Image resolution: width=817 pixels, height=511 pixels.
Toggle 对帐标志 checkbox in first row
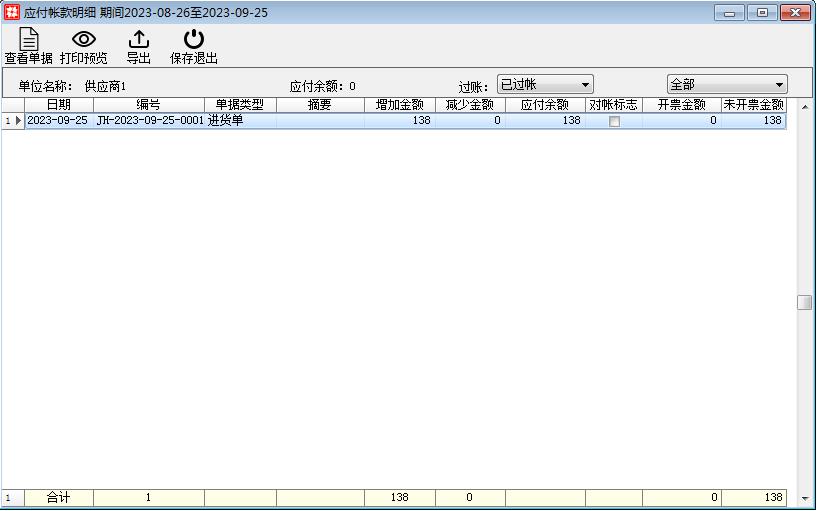tap(614, 121)
